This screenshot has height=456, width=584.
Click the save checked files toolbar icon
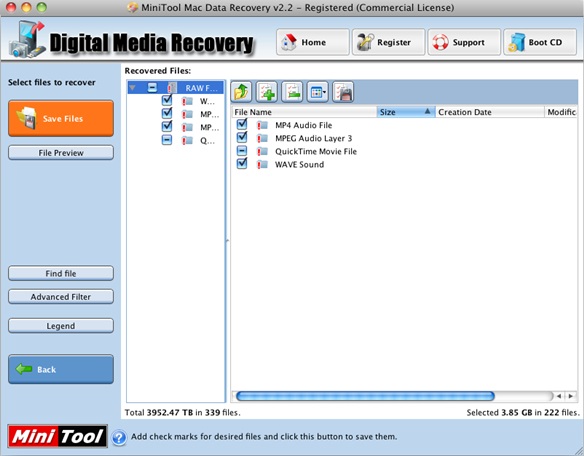point(343,92)
